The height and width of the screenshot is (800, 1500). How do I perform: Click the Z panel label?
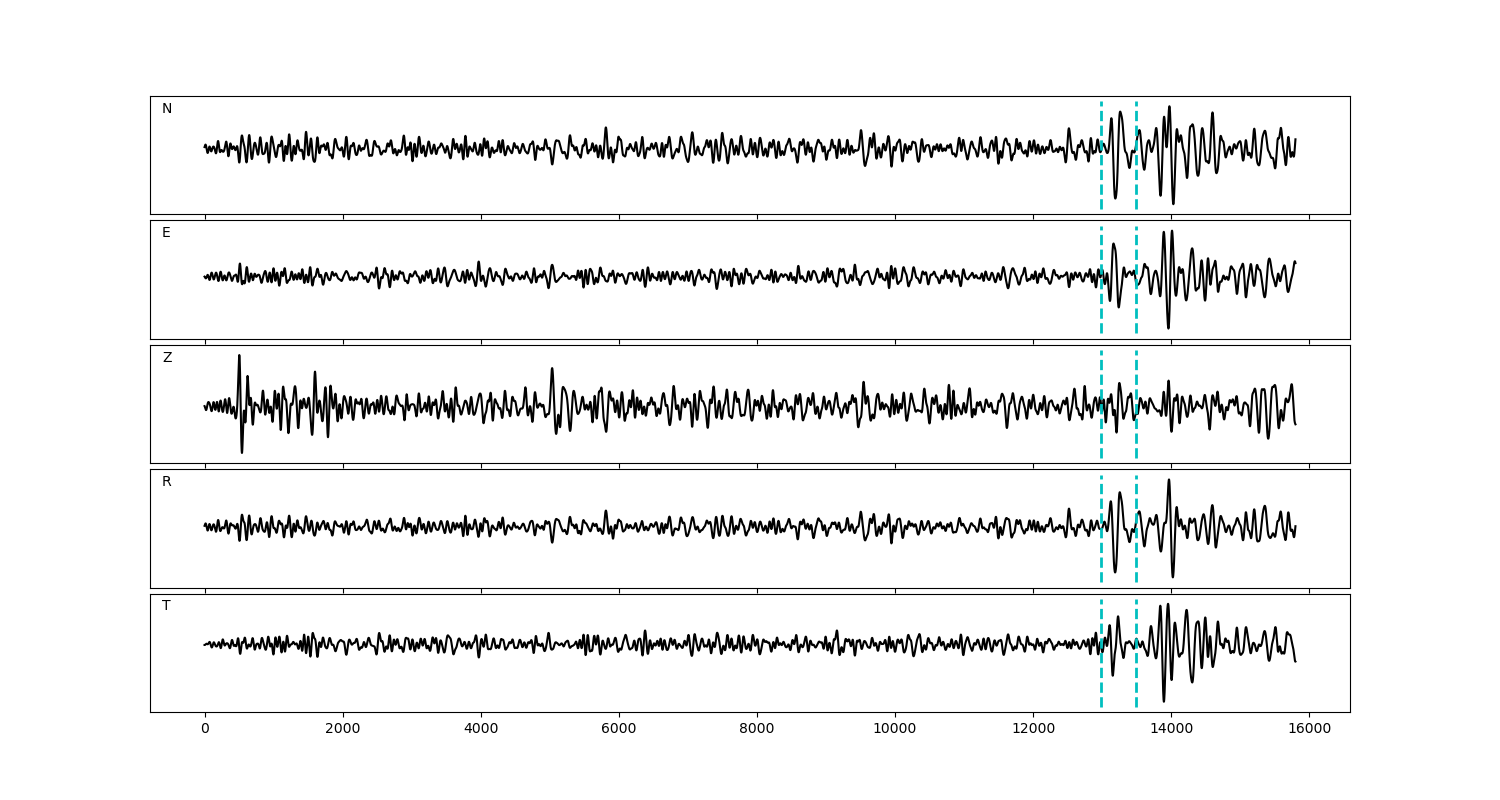tap(167, 358)
